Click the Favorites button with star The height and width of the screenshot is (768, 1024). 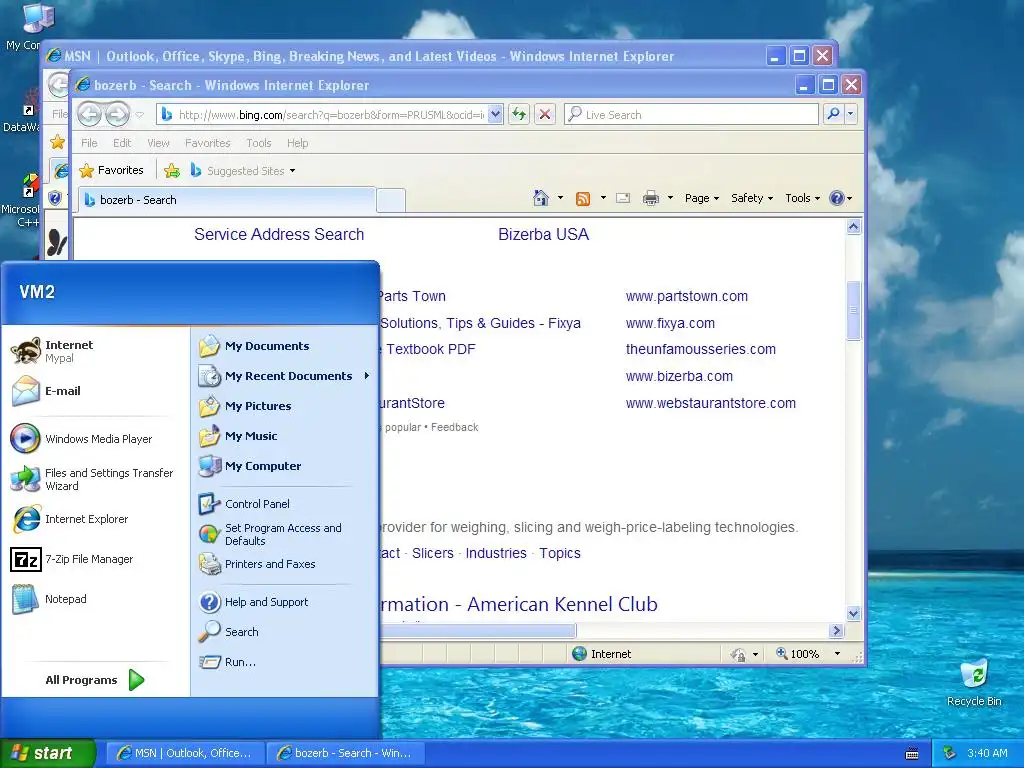pos(111,170)
